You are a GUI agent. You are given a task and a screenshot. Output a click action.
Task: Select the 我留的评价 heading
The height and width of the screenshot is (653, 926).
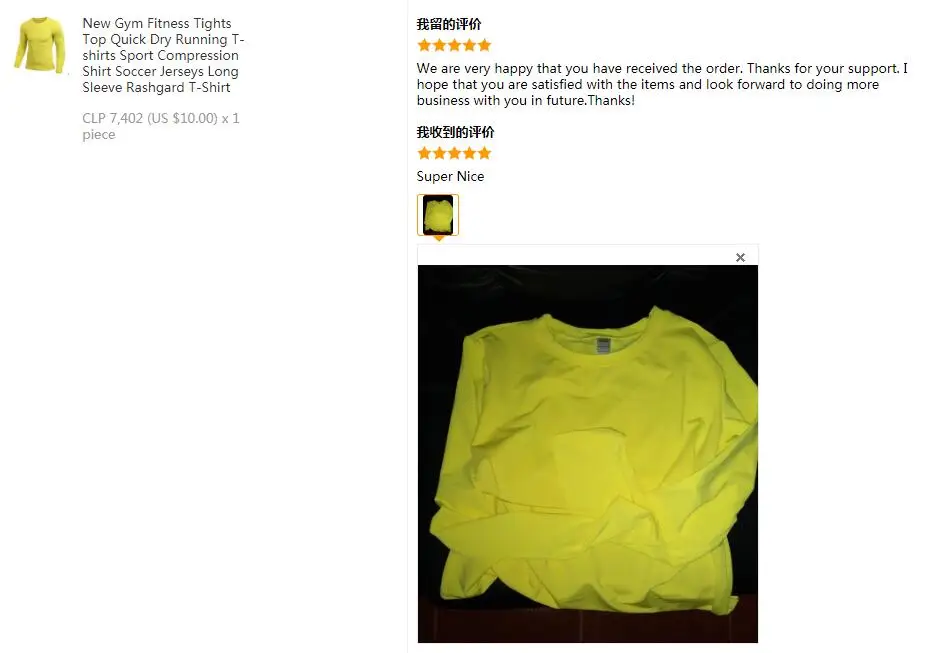(x=449, y=24)
